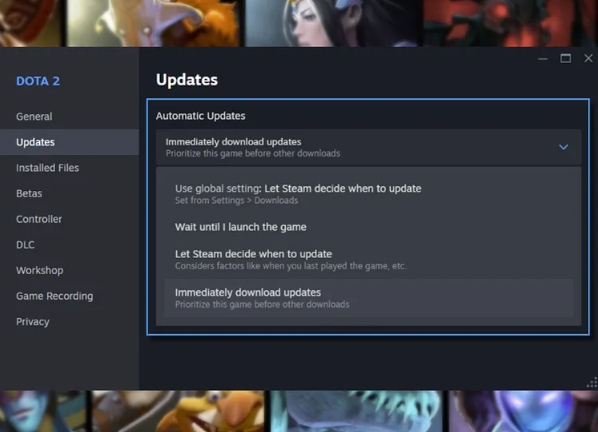
Task: Click the DOTA 2 title link
Action: (38, 81)
